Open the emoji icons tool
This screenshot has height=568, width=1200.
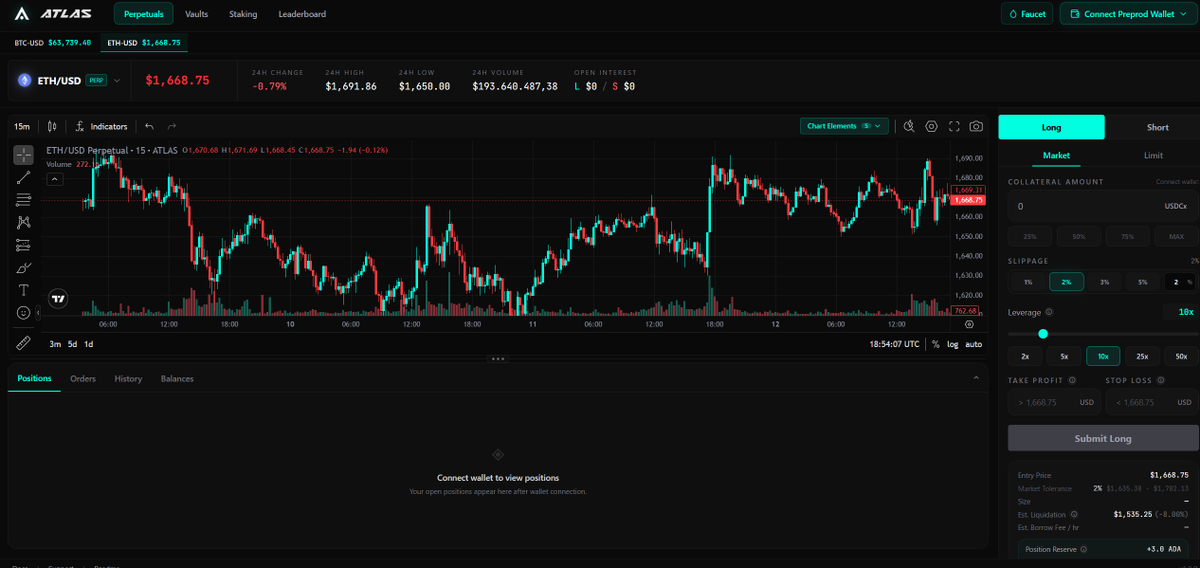click(23, 313)
